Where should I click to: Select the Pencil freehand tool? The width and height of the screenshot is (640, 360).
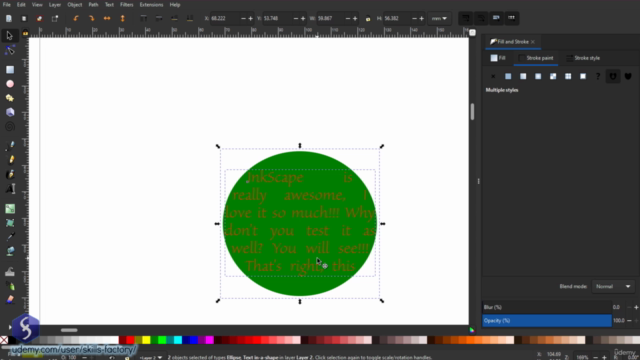(10, 160)
